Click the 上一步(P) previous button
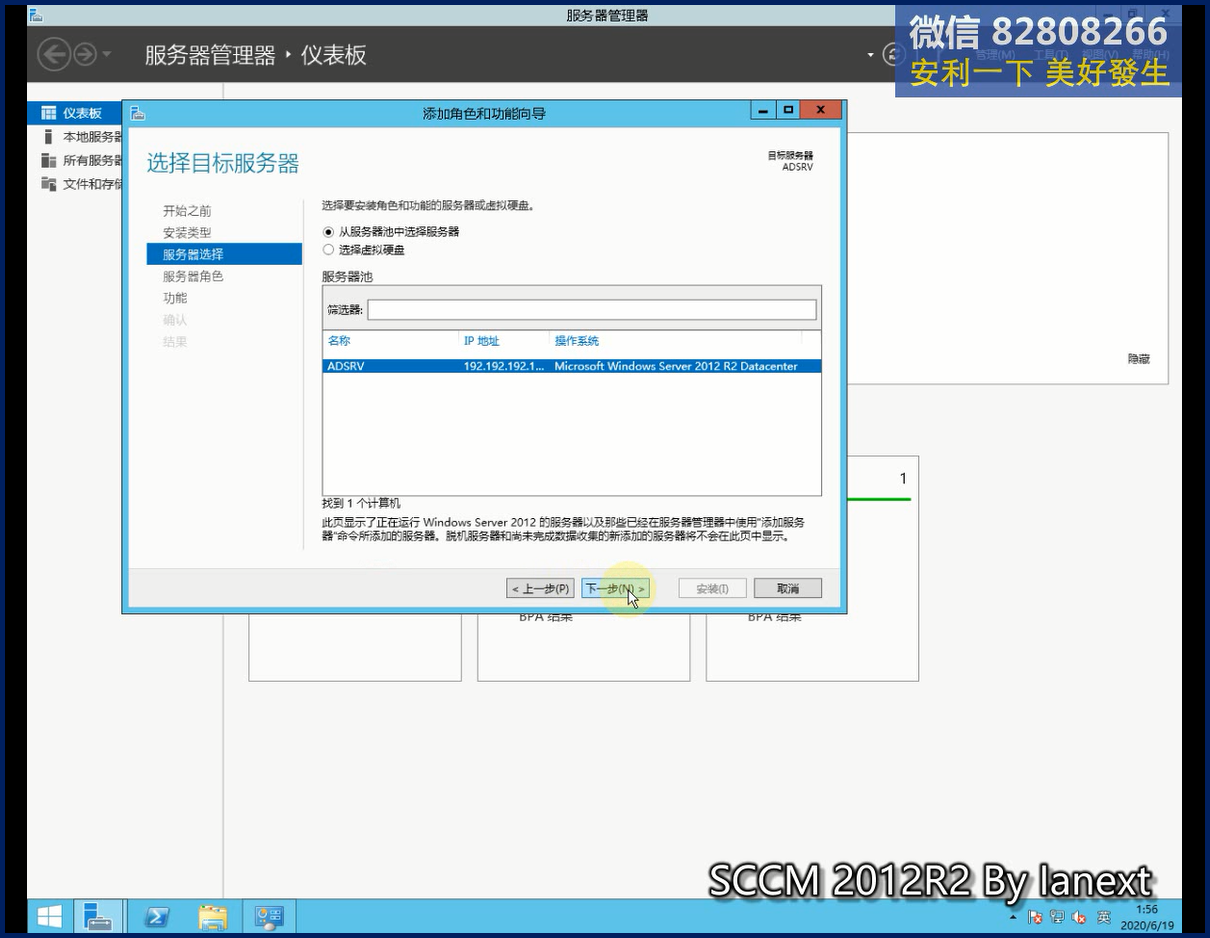The width and height of the screenshot is (1210, 938). (541, 588)
